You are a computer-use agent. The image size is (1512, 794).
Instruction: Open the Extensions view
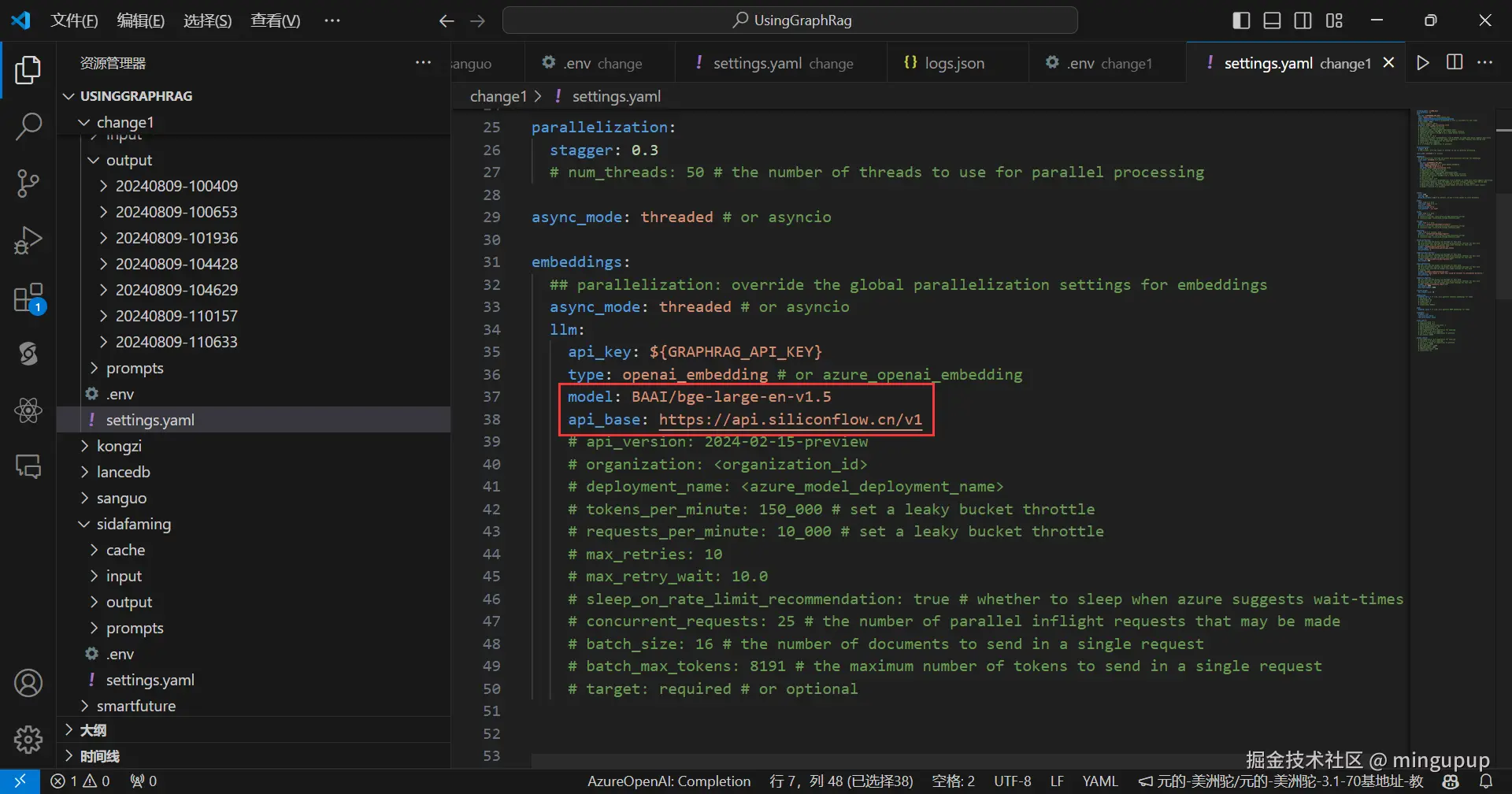coord(28,299)
